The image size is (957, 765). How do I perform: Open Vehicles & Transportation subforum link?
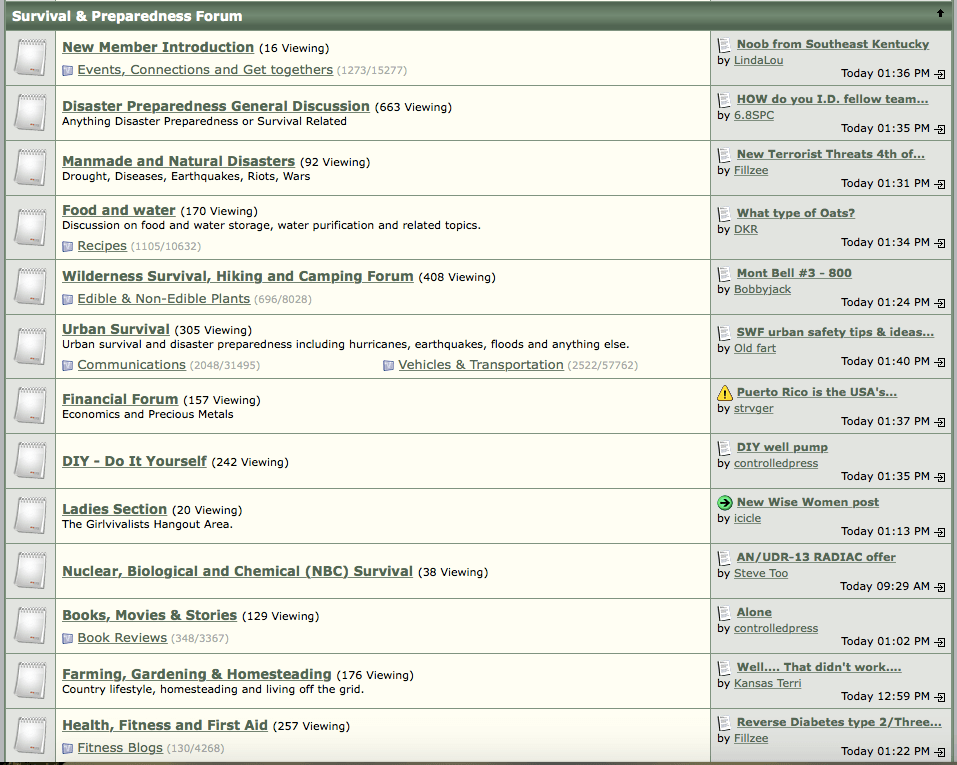481,364
